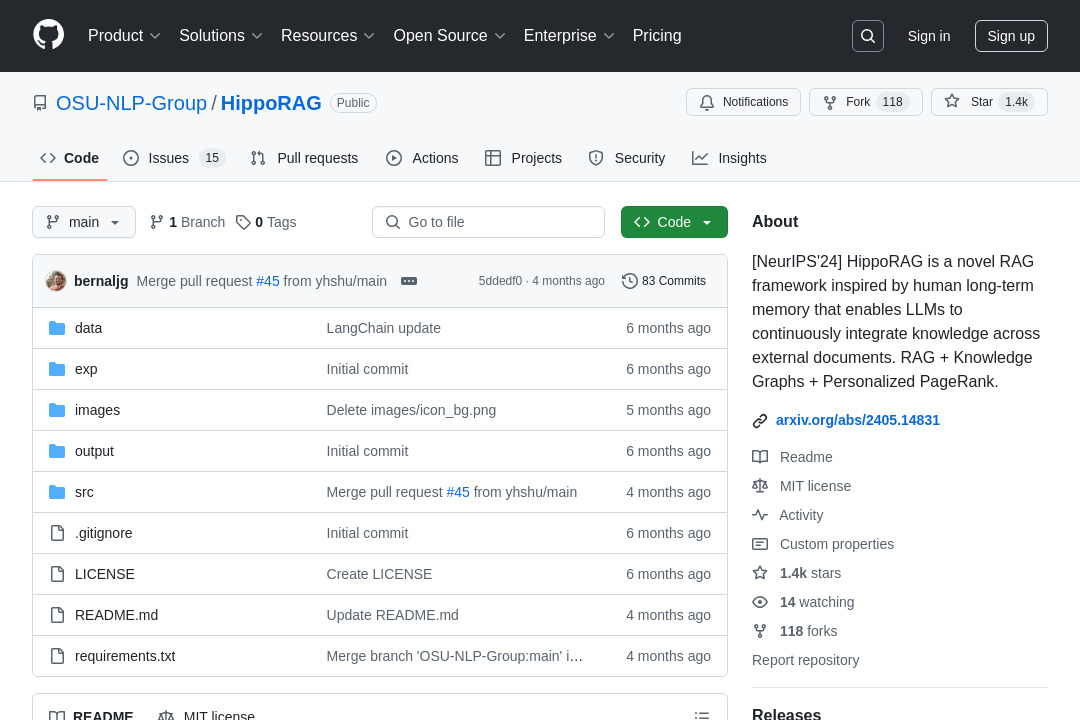Open the requirements.txt file

pyautogui.click(x=125, y=656)
